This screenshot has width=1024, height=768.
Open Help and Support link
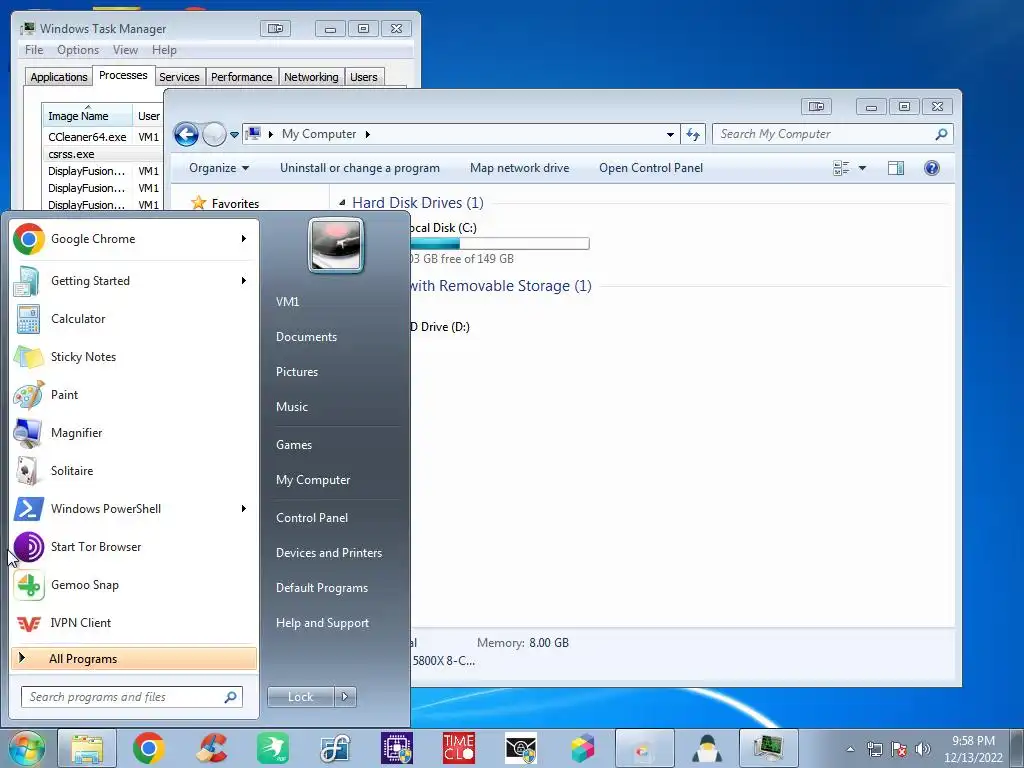323,623
